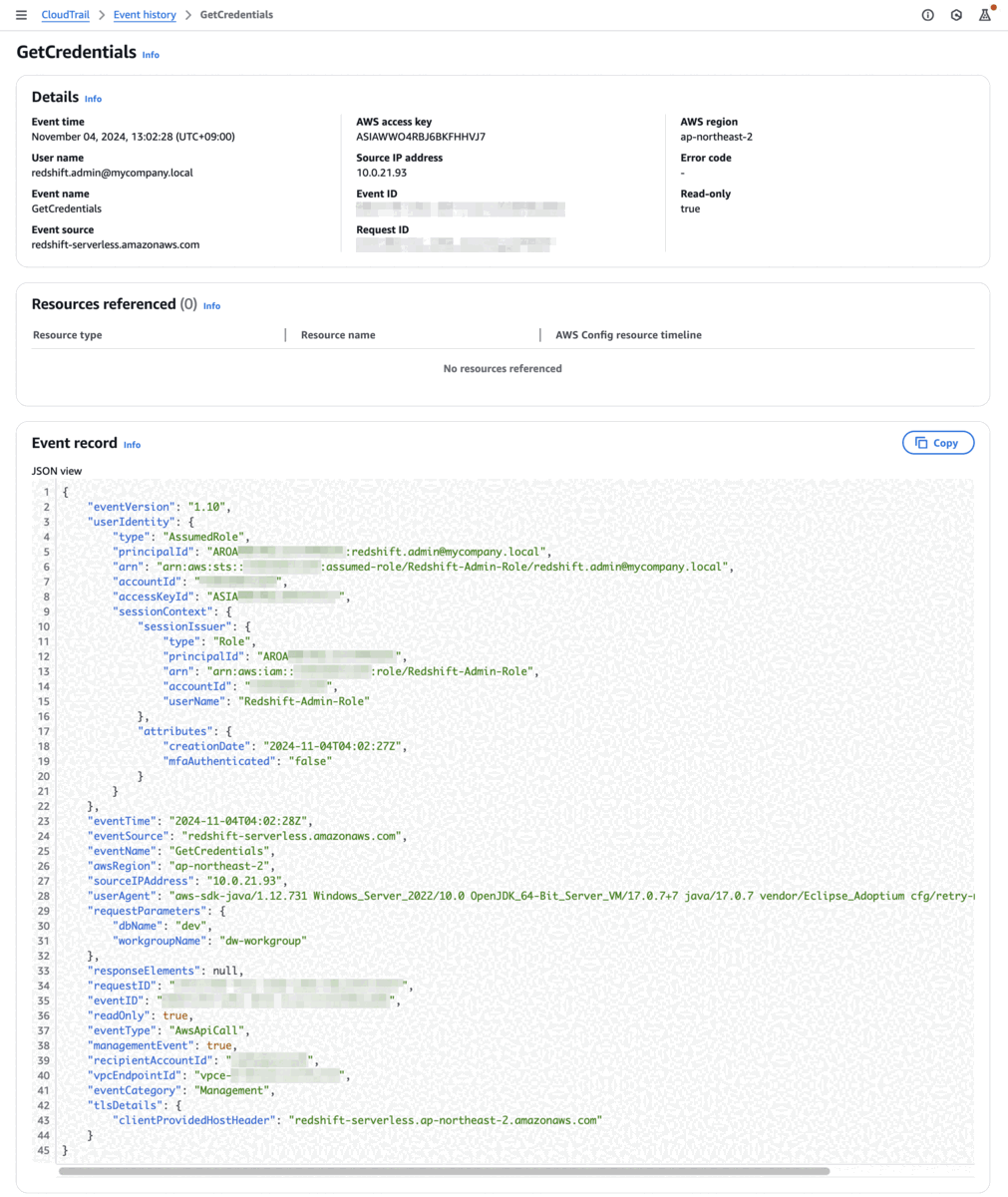1008x1197 pixels.
Task: Select the workgroupName "dw-workgroup" line
Action: (210, 941)
